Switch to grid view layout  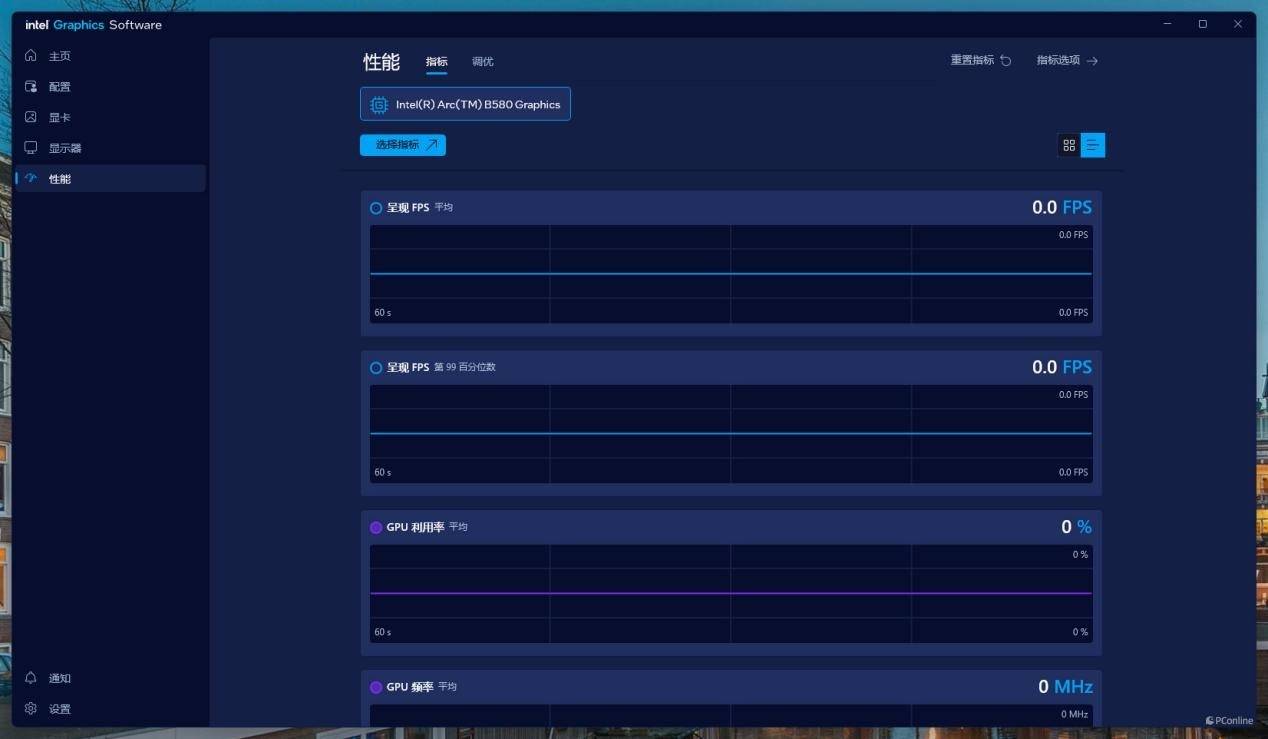tap(1069, 145)
